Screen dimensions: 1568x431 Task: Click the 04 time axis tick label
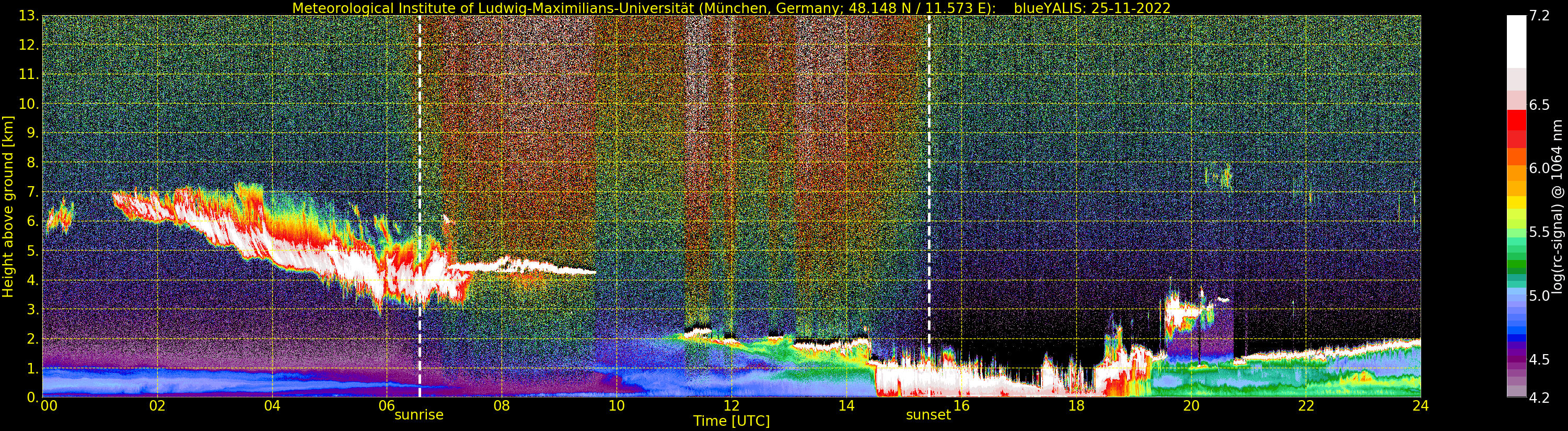pos(272,406)
